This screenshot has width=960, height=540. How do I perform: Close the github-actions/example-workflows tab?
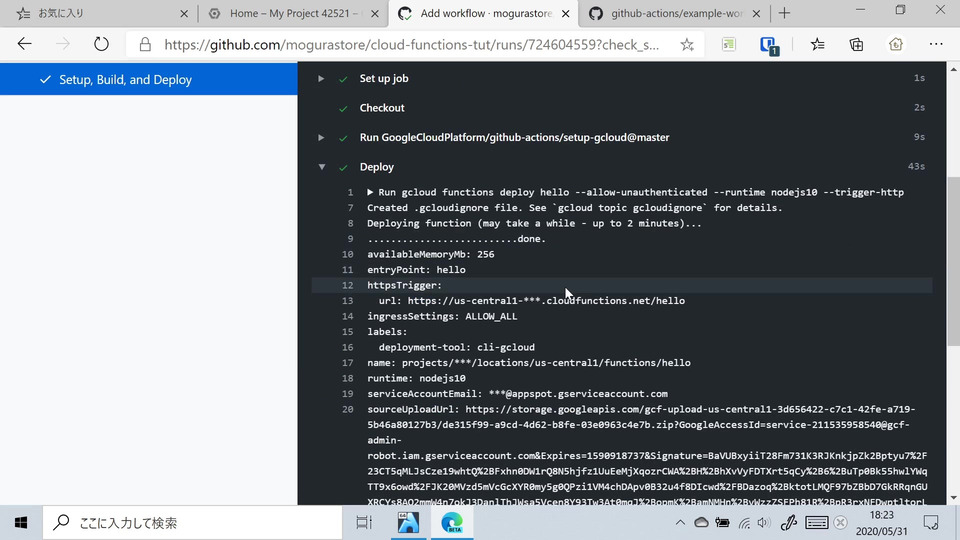[756, 13]
